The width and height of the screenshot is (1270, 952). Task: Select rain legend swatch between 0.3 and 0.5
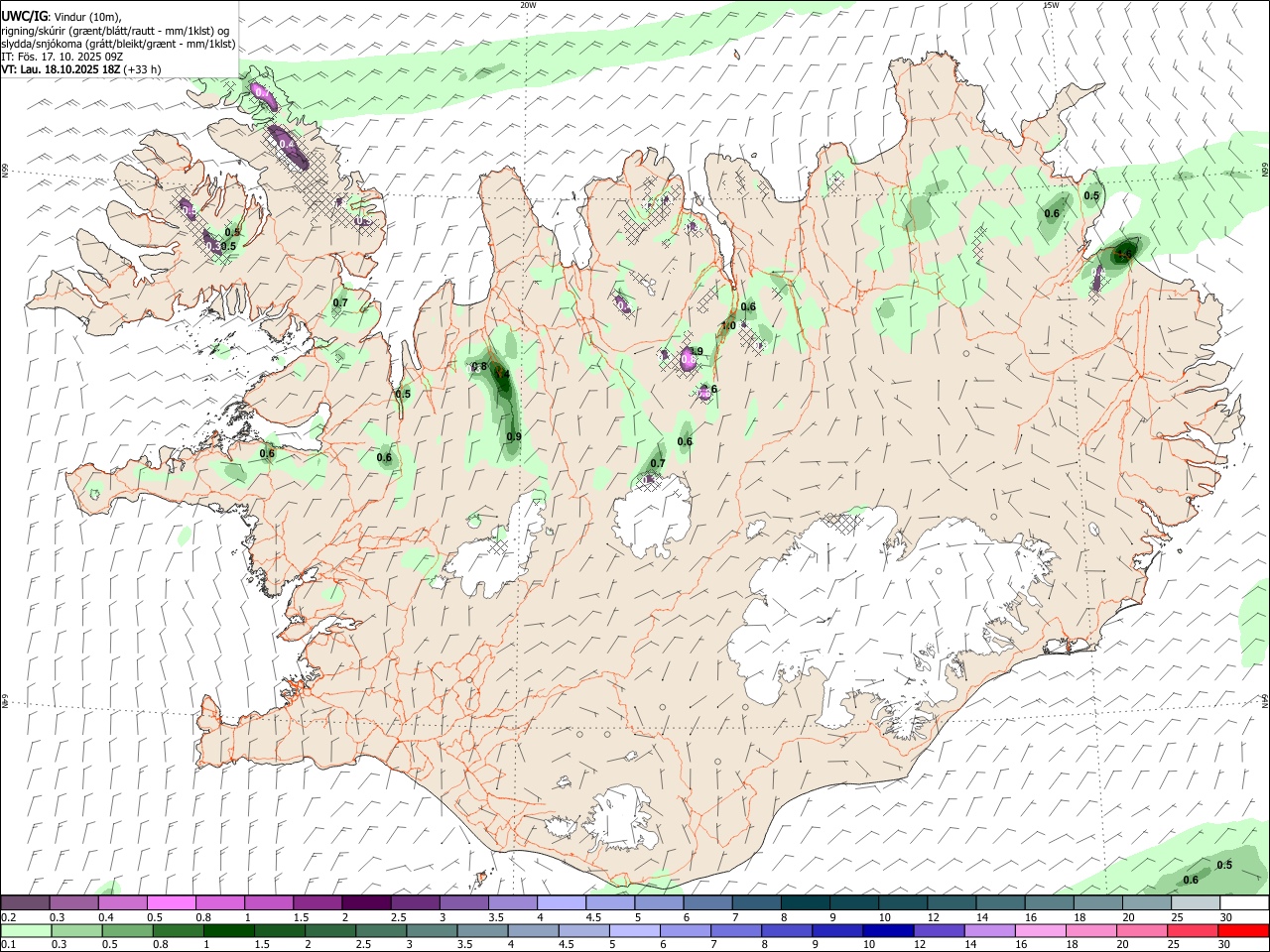[77, 930]
